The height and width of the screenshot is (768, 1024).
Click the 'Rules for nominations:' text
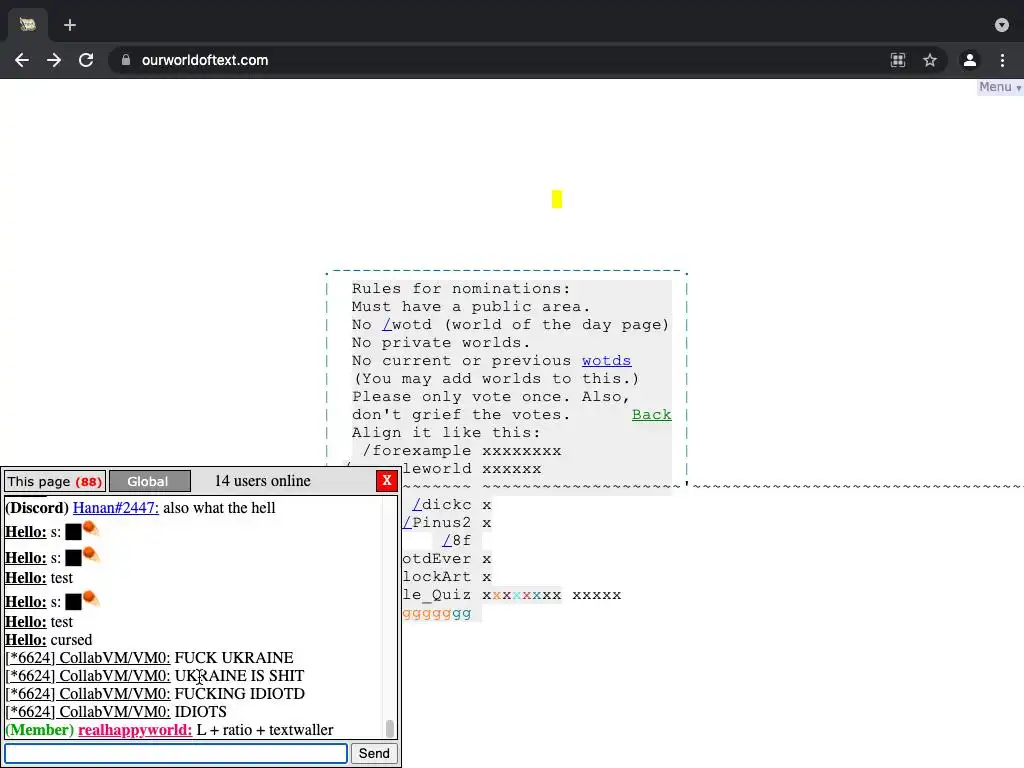click(461, 289)
